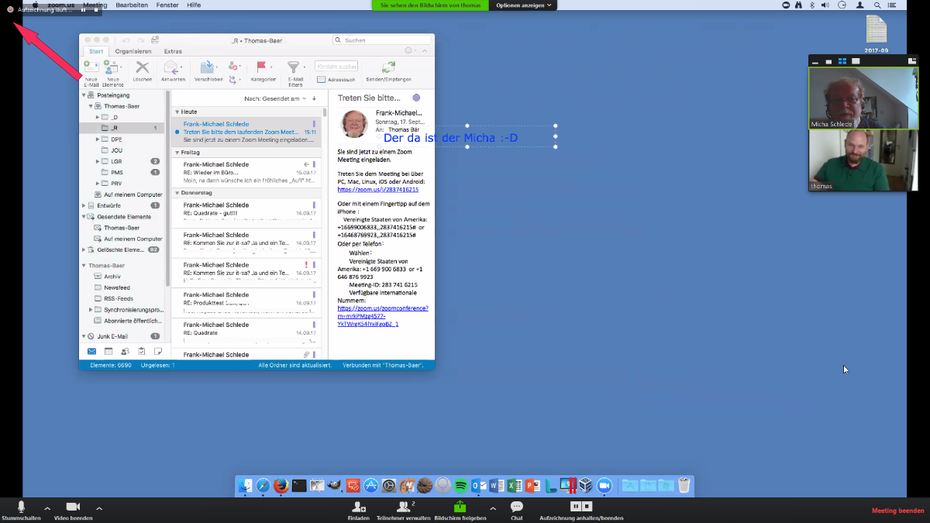Expand the LGR folder
This screenshot has width=930, height=523.
point(97,161)
